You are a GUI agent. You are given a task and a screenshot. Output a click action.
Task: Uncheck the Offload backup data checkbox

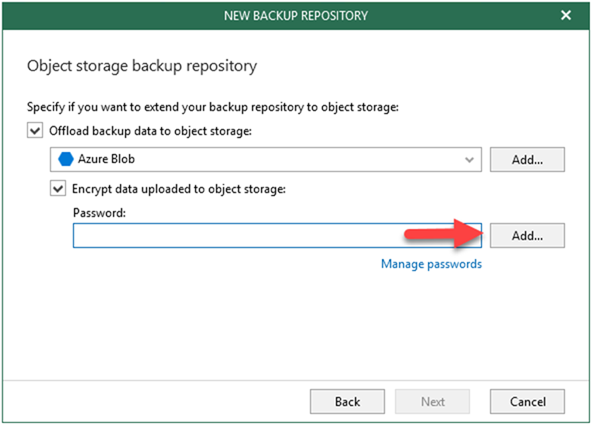(x=35, y=131)
